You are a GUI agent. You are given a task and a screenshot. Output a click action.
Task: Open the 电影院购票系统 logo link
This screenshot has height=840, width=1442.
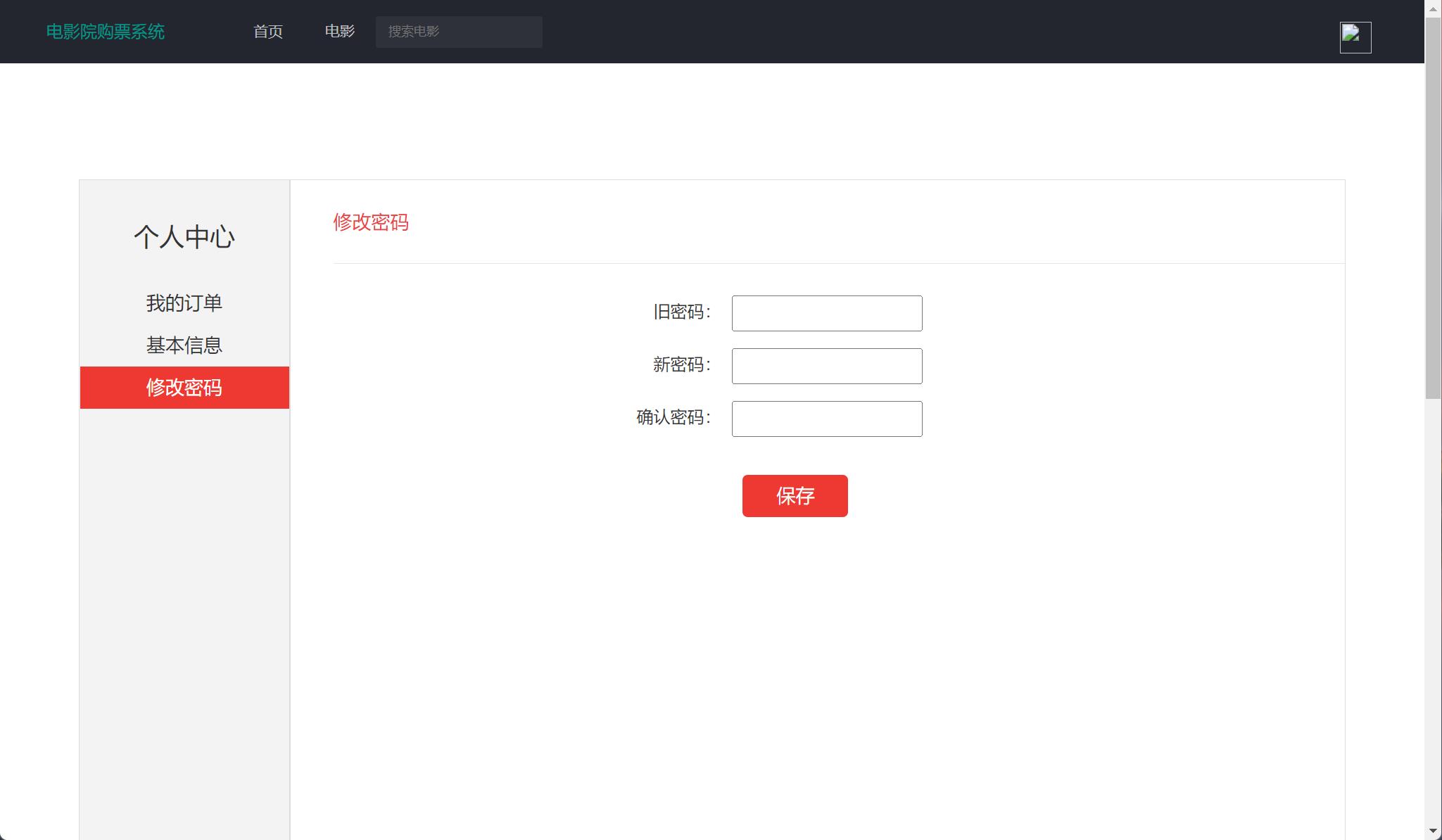tap(105, 31)
